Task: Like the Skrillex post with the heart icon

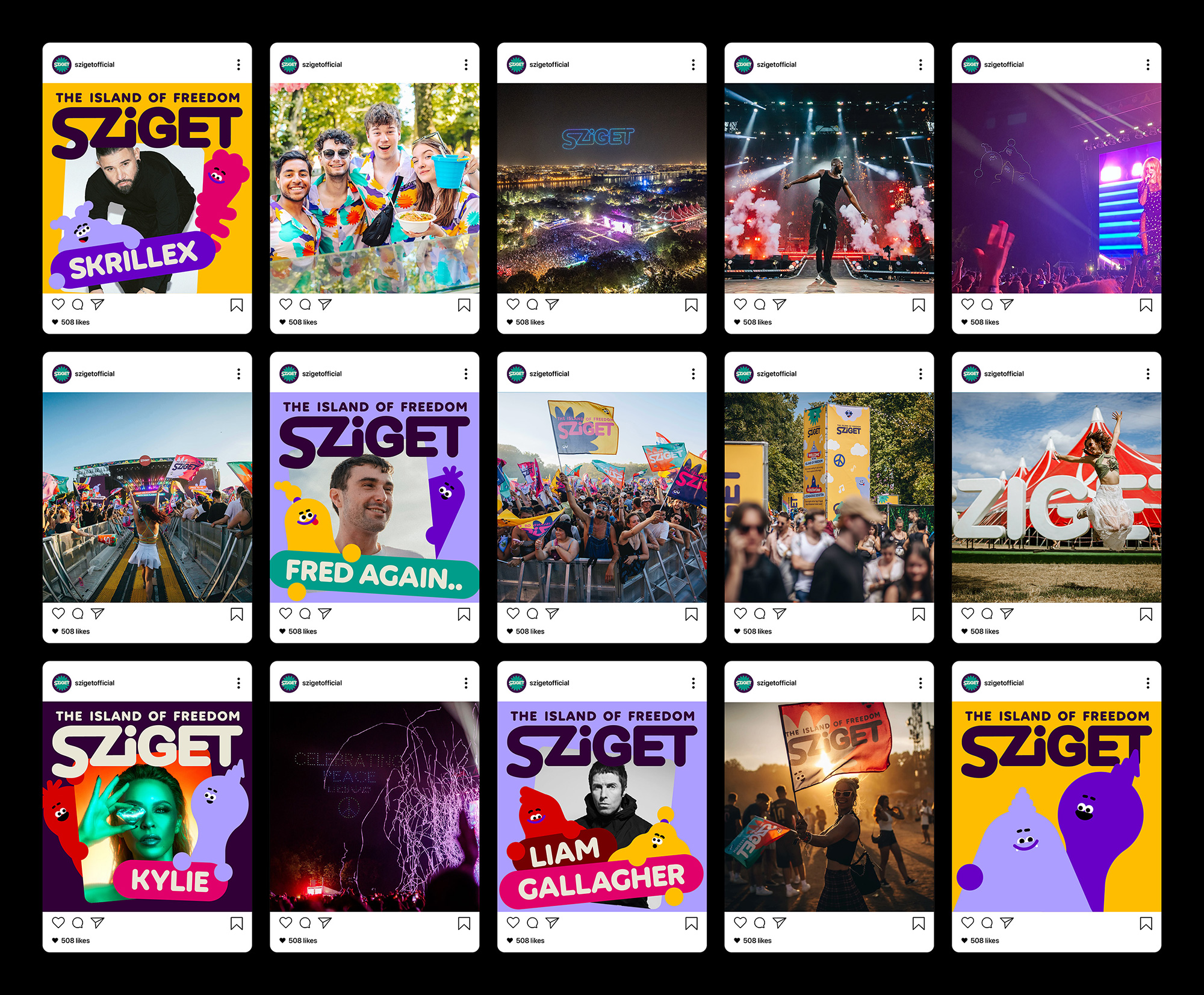Action: click(58, 304)
